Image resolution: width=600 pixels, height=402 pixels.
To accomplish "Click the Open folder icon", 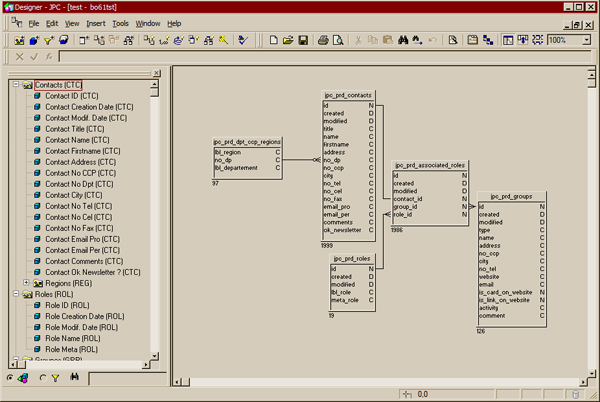I will [287, 40].
